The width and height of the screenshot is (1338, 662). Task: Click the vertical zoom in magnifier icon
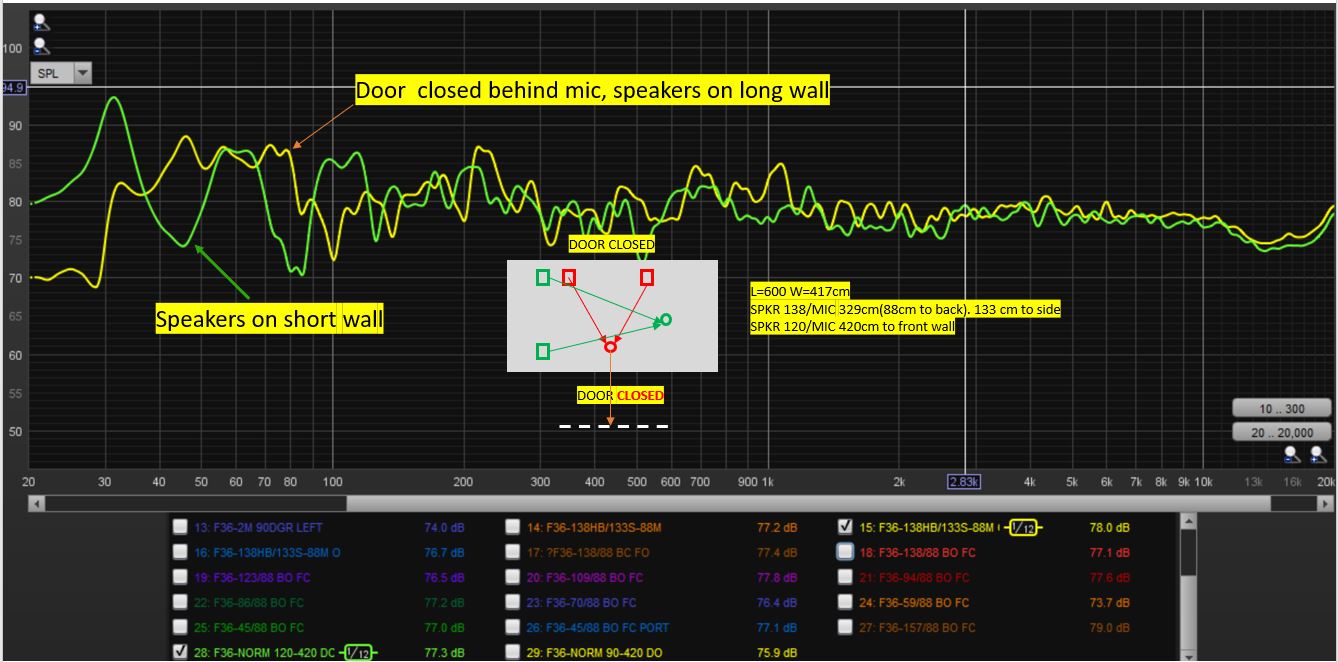click(41, 22)
